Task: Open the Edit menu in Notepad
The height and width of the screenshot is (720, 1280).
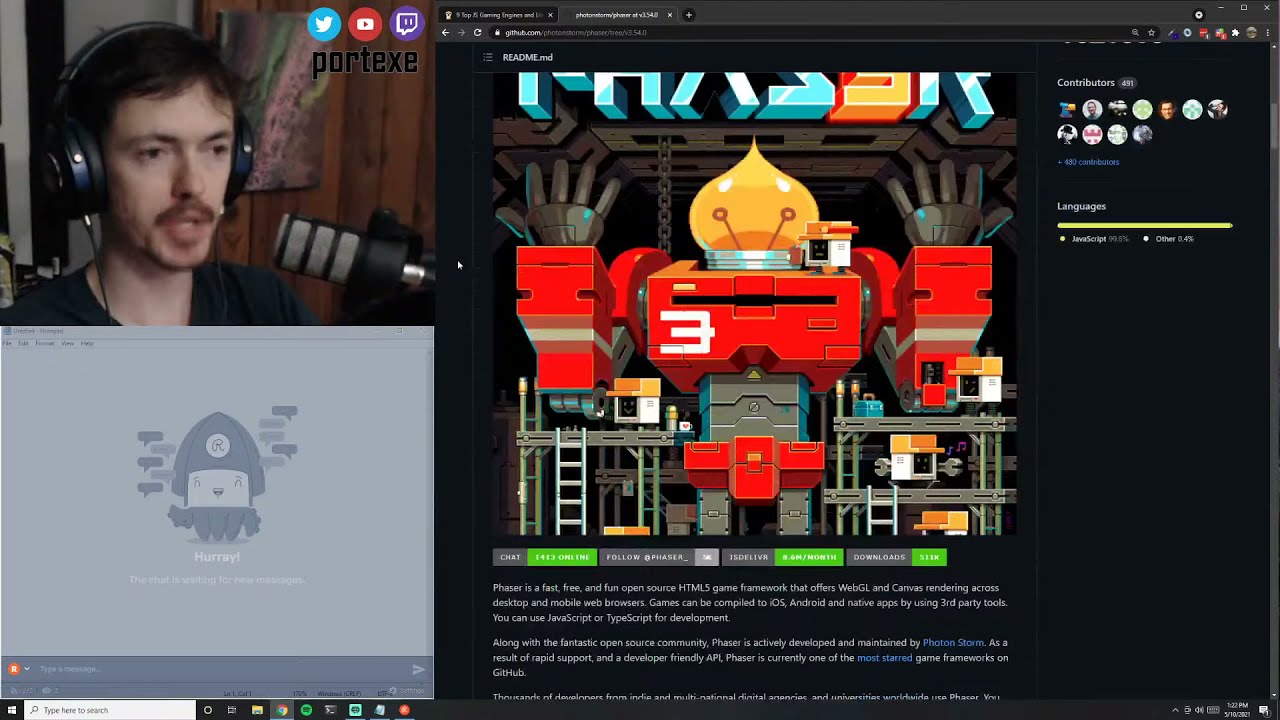Action: coord(23,343)
